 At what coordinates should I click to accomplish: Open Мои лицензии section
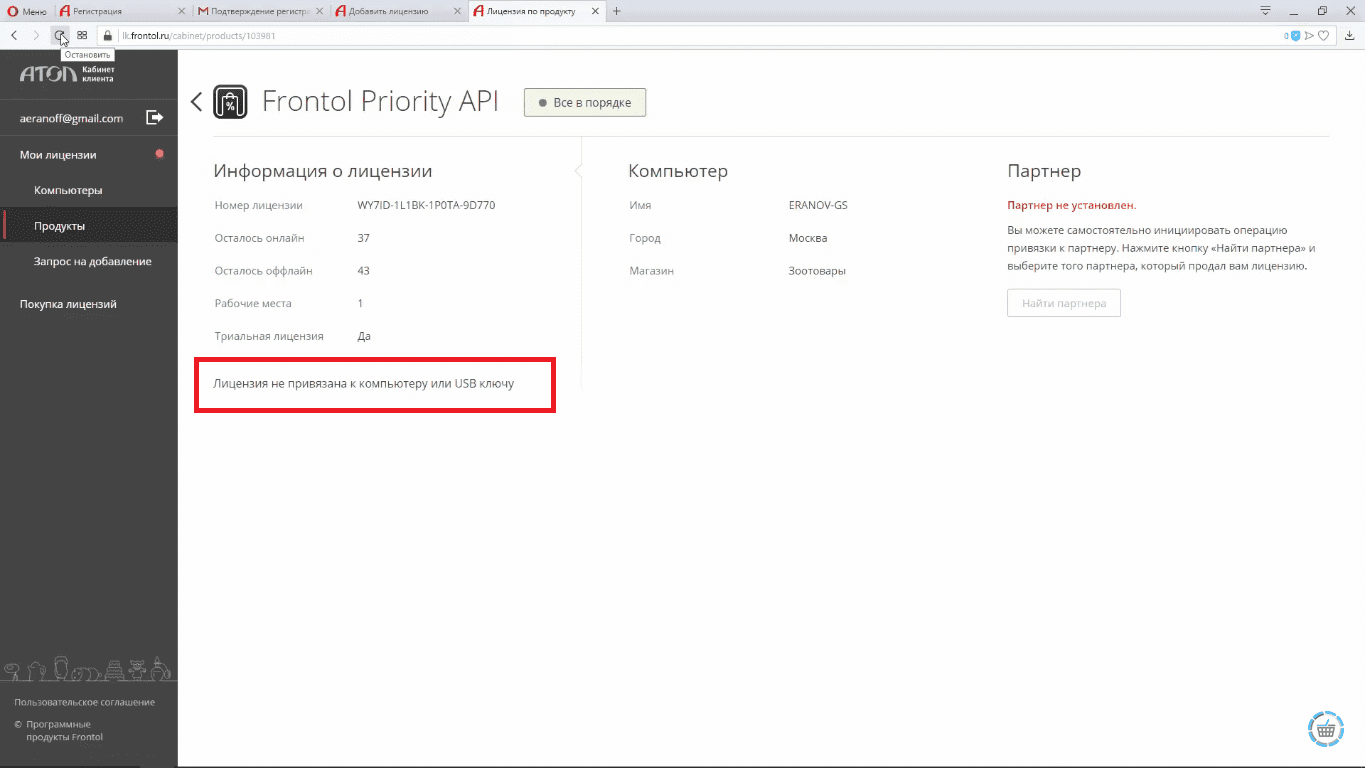click(58, 155)
